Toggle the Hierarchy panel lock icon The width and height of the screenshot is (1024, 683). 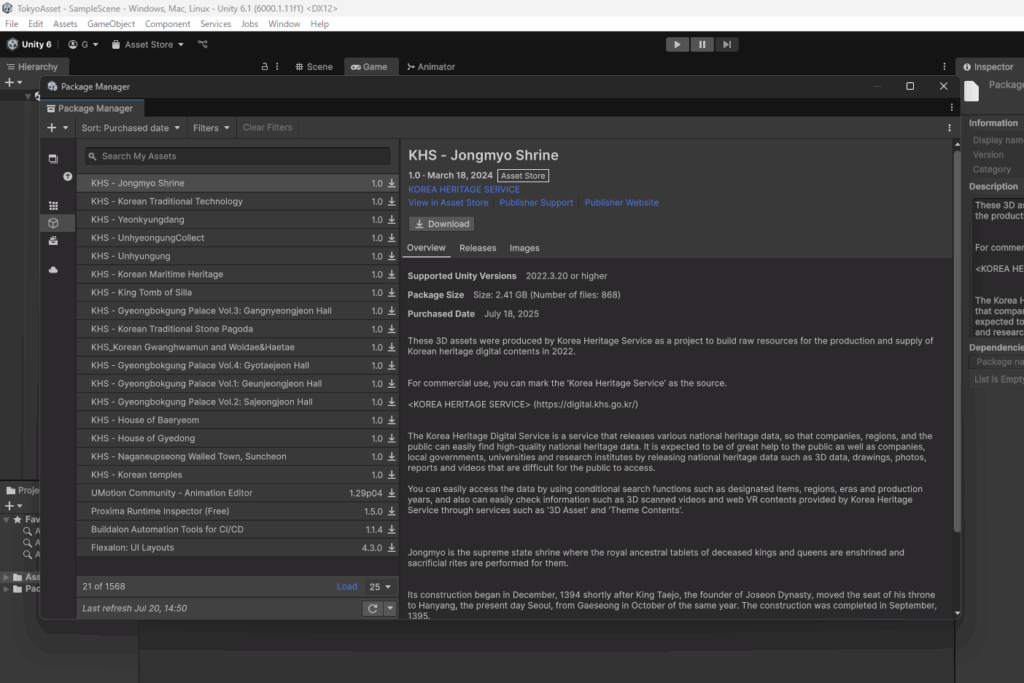(x=264, y=67)
